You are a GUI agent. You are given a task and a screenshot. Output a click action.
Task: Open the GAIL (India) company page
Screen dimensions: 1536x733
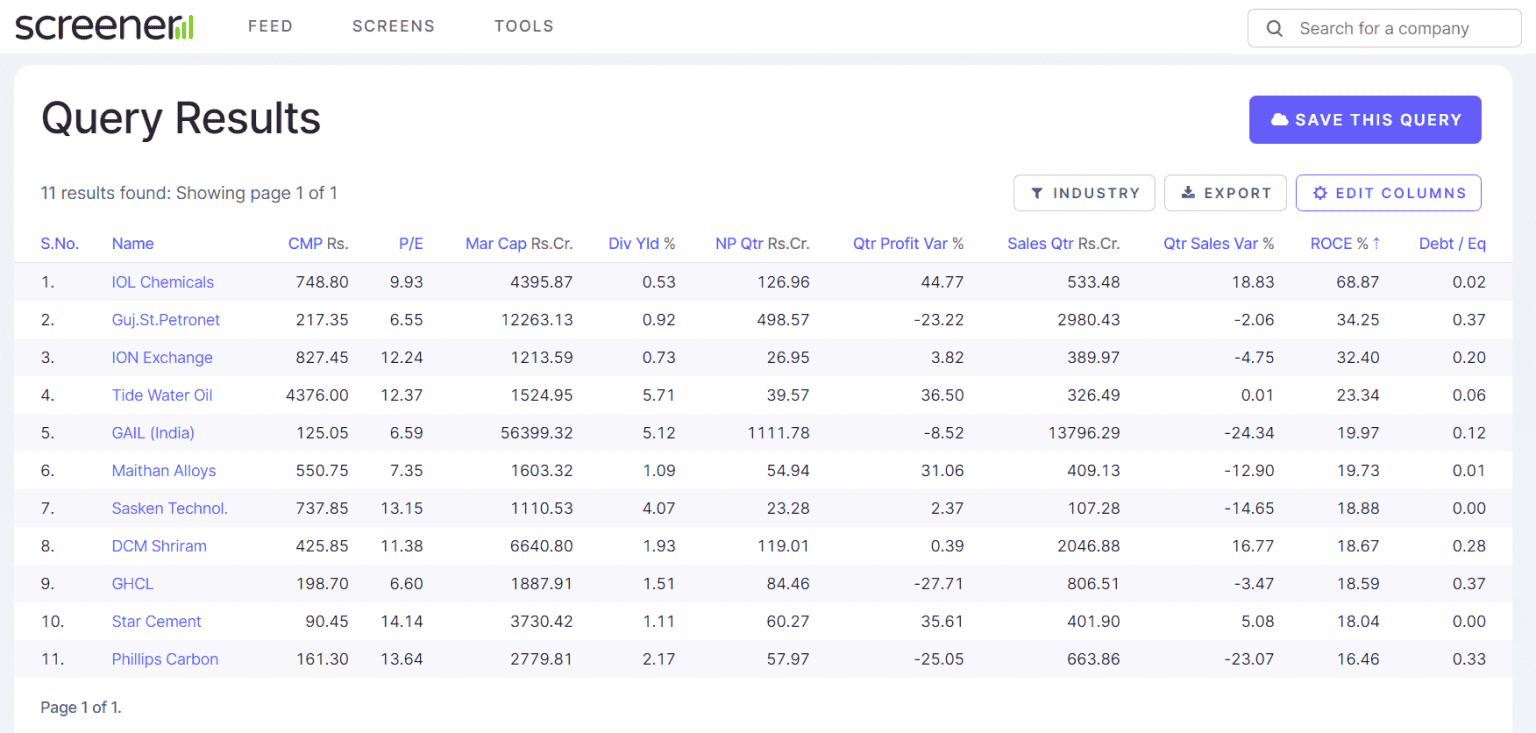153,433
